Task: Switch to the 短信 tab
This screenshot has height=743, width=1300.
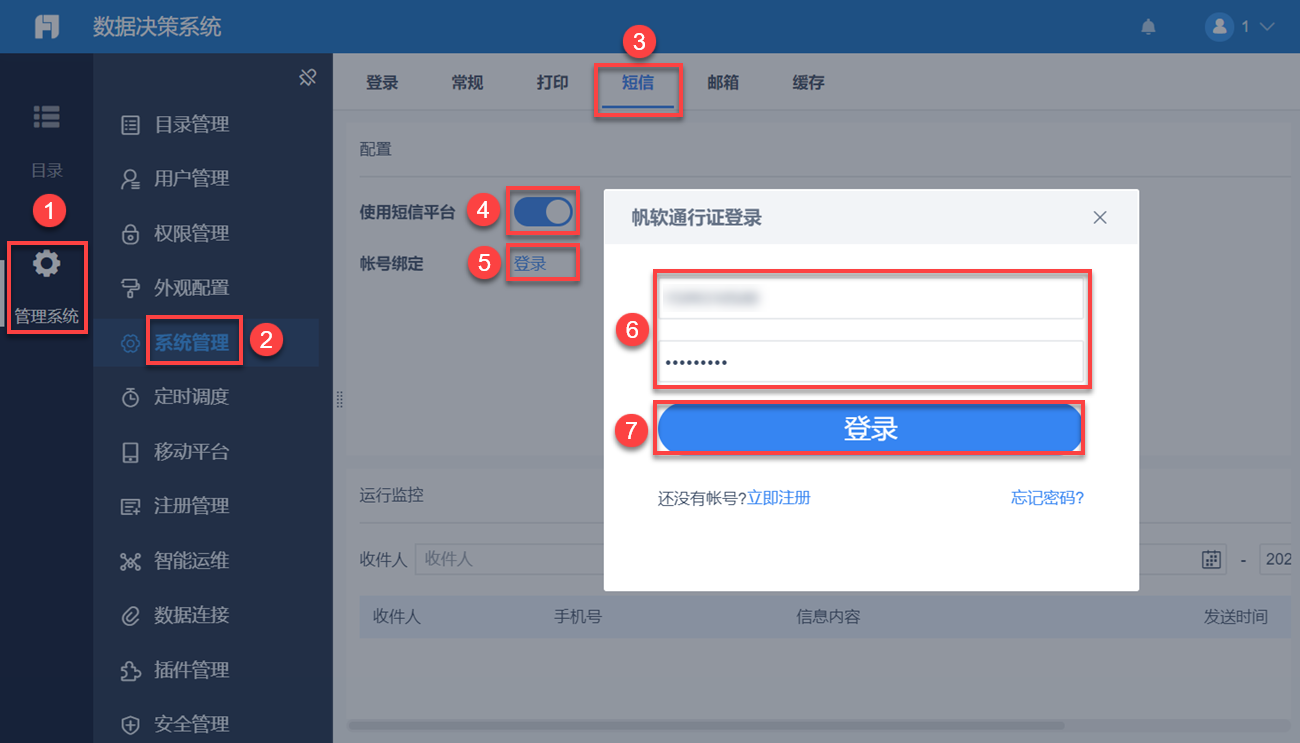Action: click(638, 83)
